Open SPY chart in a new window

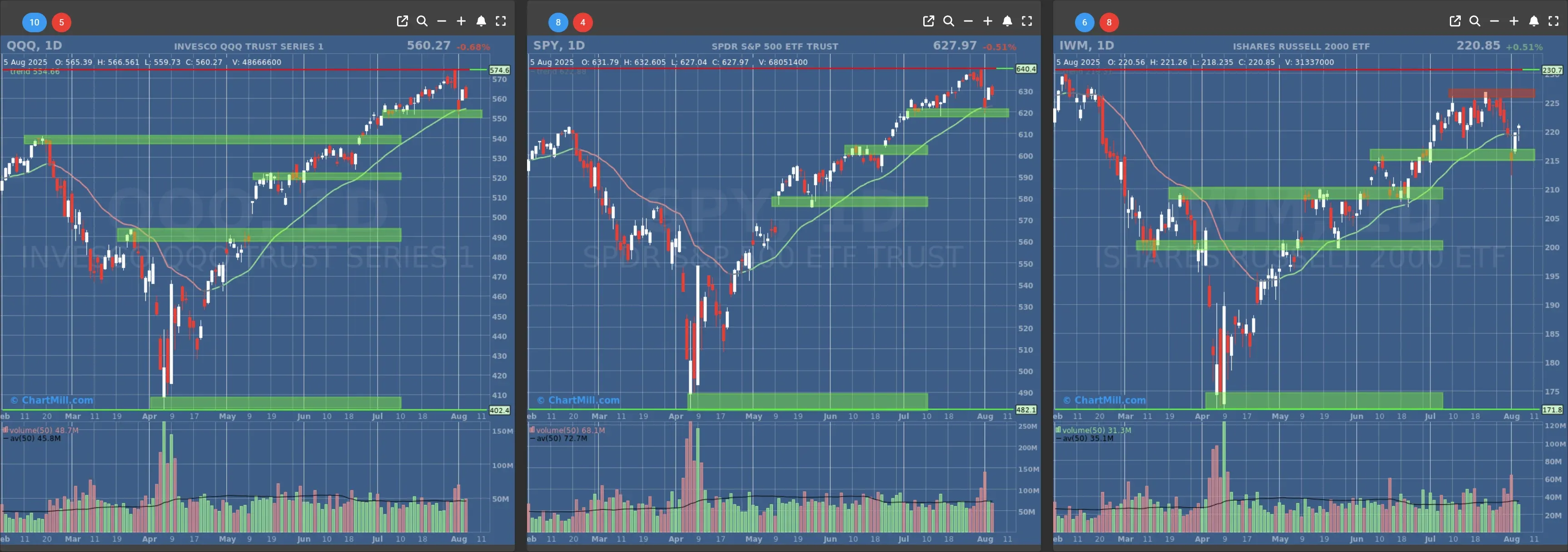[x=928, y=21]
